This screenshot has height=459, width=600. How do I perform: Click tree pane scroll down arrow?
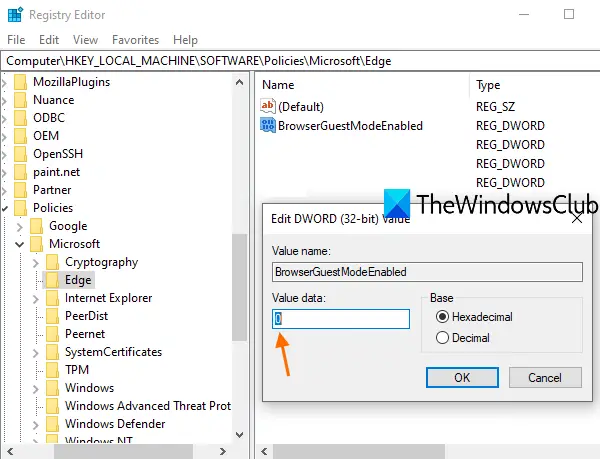tap(240, 435)
